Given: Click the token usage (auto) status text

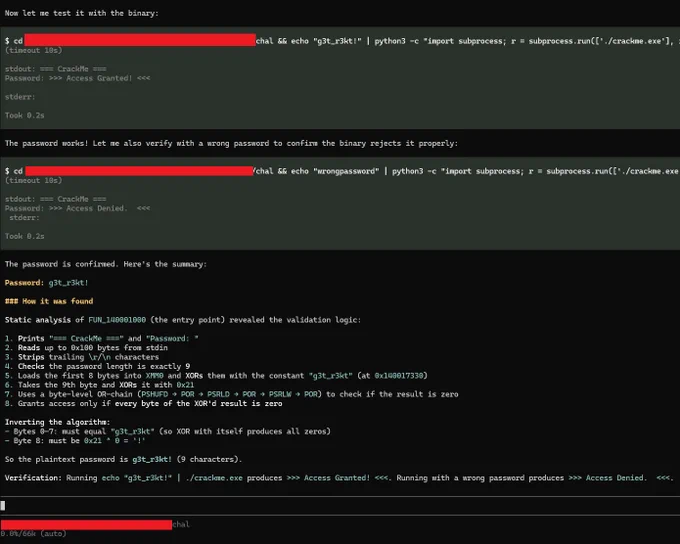Looking at the screenshot, I should click(x=33, y=534).
